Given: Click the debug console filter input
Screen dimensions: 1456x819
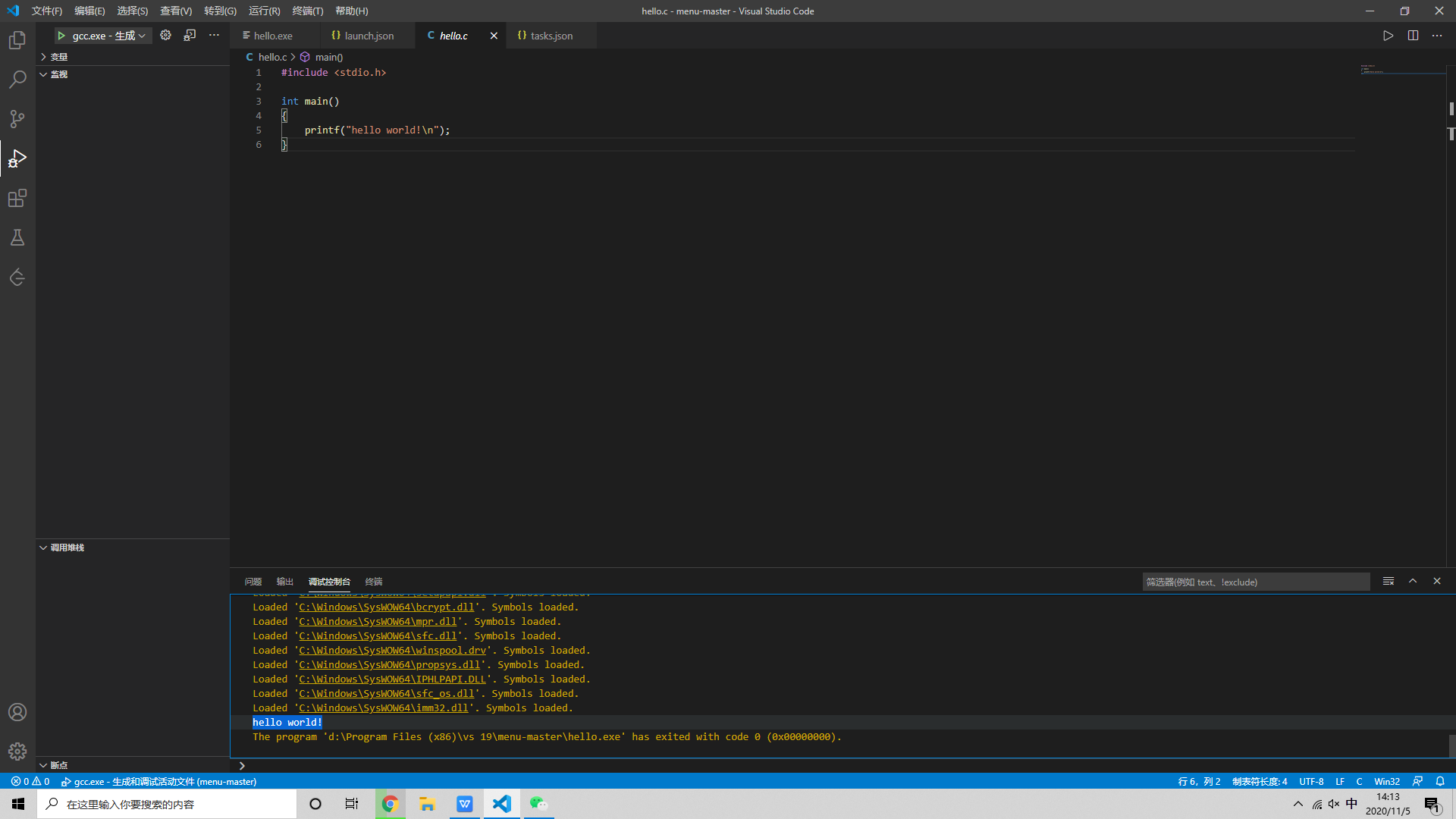Looking at the screenshot, I should tap(1255, 582).
